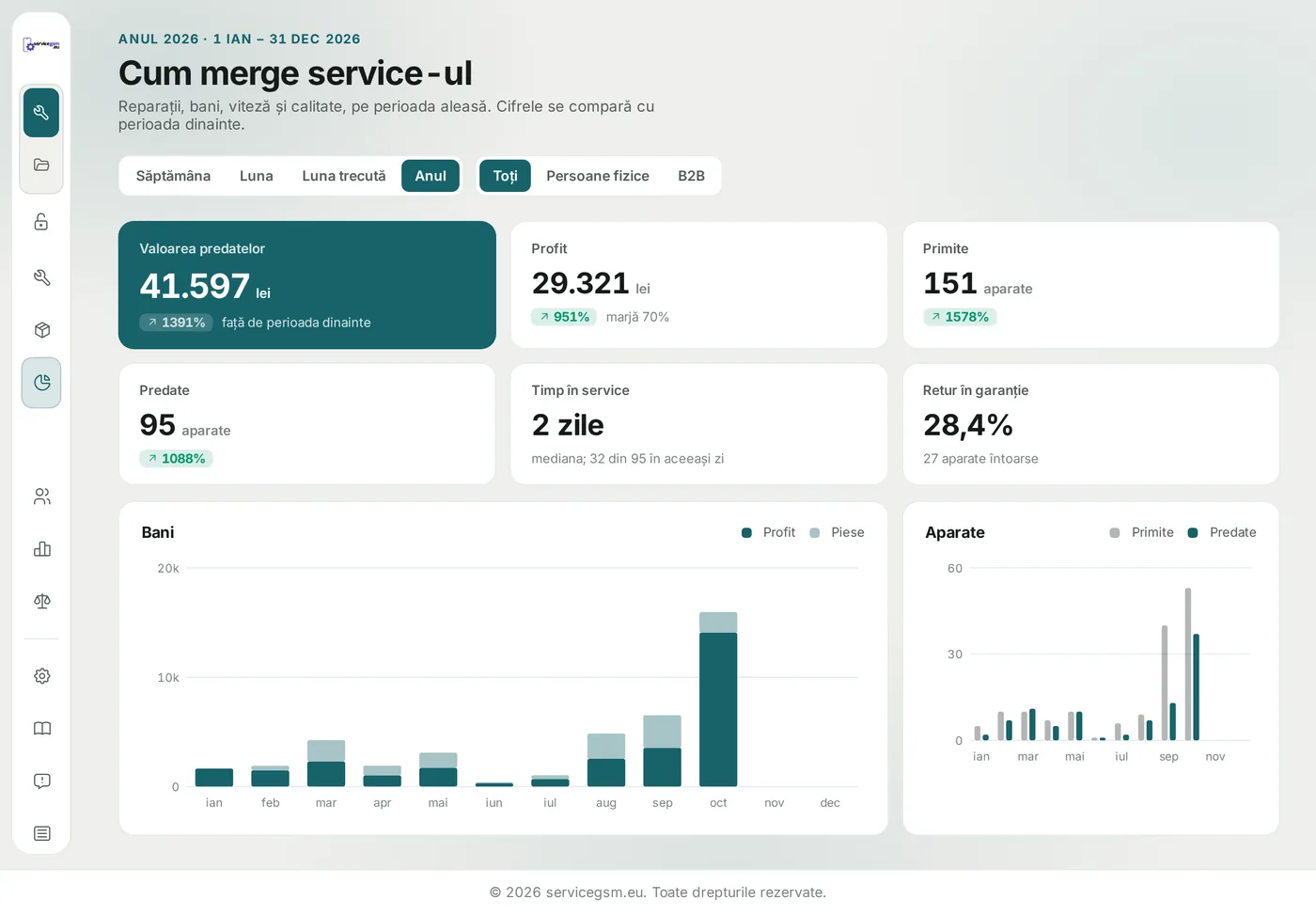Click the 1391% badge in Valoarea predatelor

177,323
